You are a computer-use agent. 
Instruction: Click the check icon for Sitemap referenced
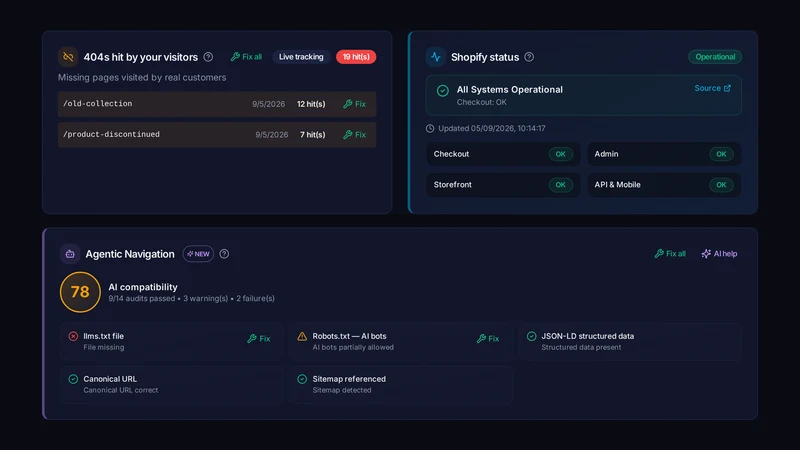pyautogui.click(x=302, y=379)
